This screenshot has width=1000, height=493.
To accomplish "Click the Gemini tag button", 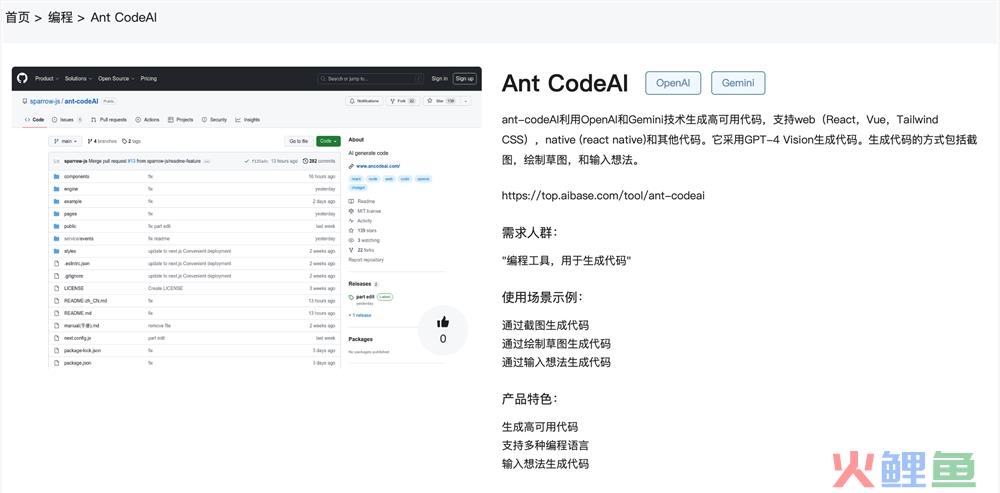I will pyautogui.click(x=738, y=83).
